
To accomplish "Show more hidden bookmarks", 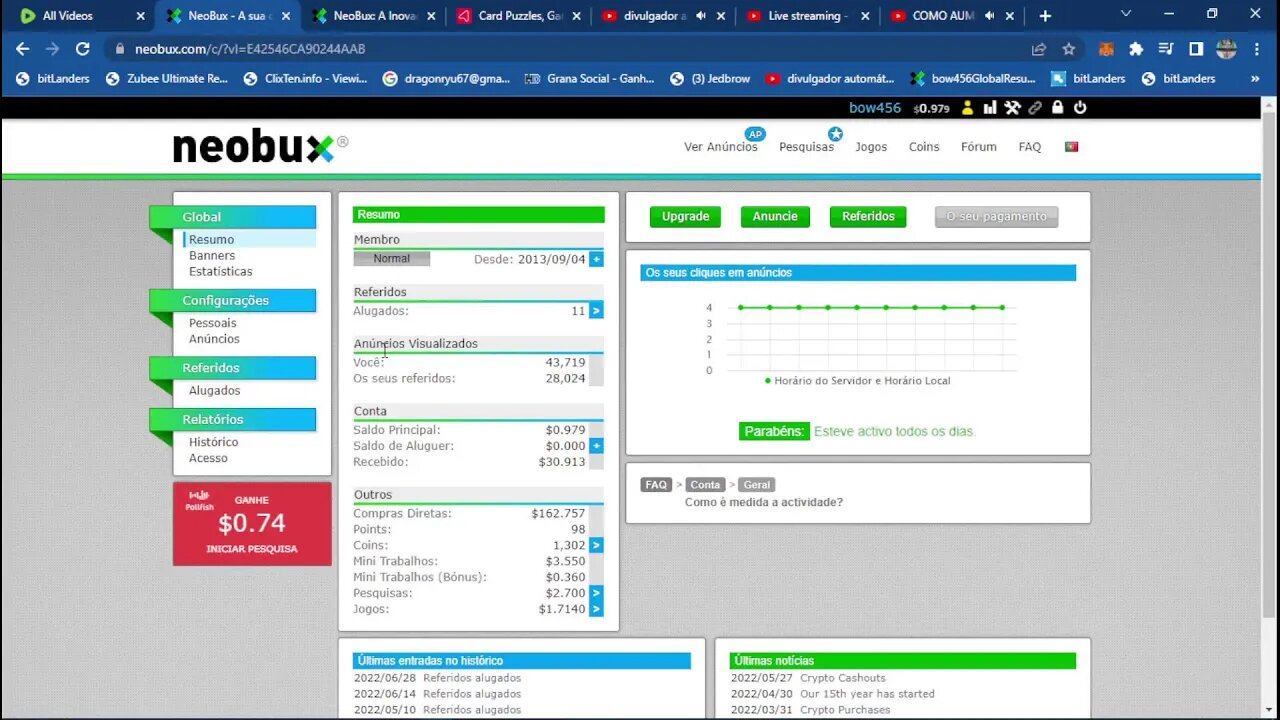I will pos(1255,78).
